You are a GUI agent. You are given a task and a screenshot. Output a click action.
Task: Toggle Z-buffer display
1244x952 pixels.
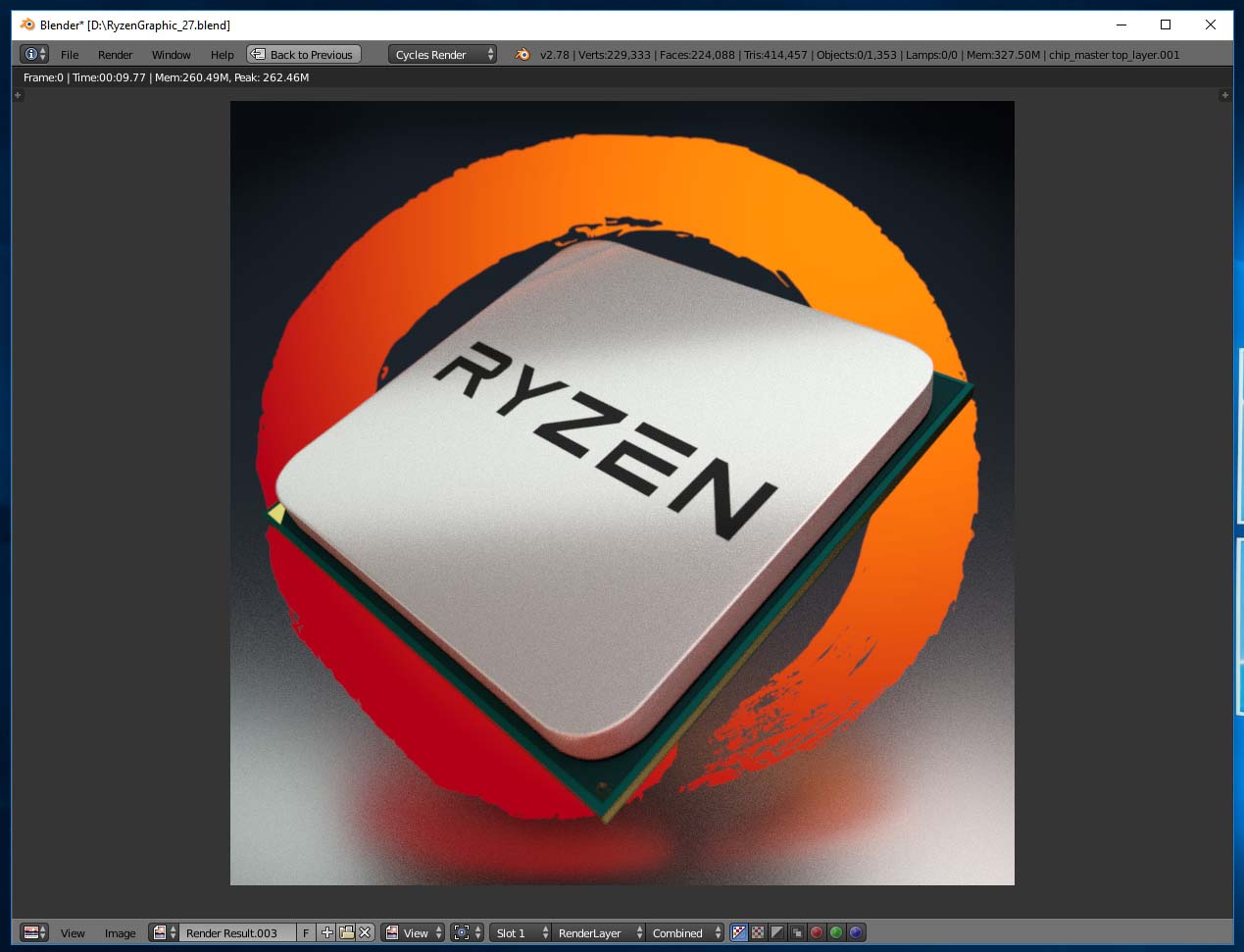click(x=797, y=932)
